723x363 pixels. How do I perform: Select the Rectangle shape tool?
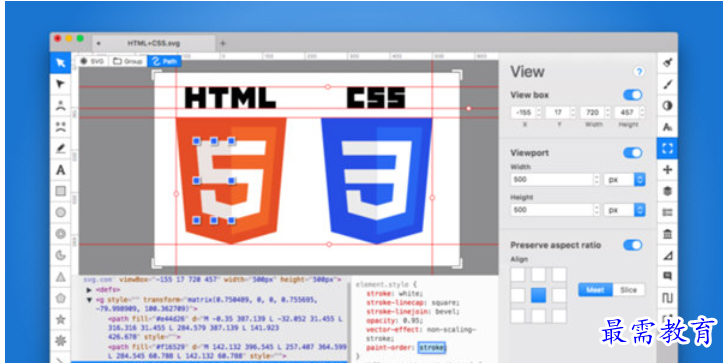(x=60, y=191)
